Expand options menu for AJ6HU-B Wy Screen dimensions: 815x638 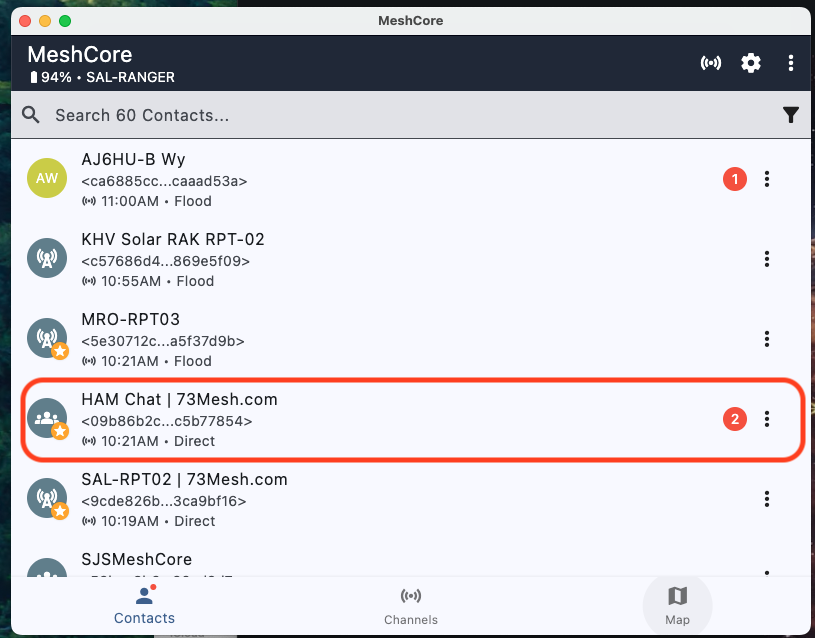click(x=767, y=179)
